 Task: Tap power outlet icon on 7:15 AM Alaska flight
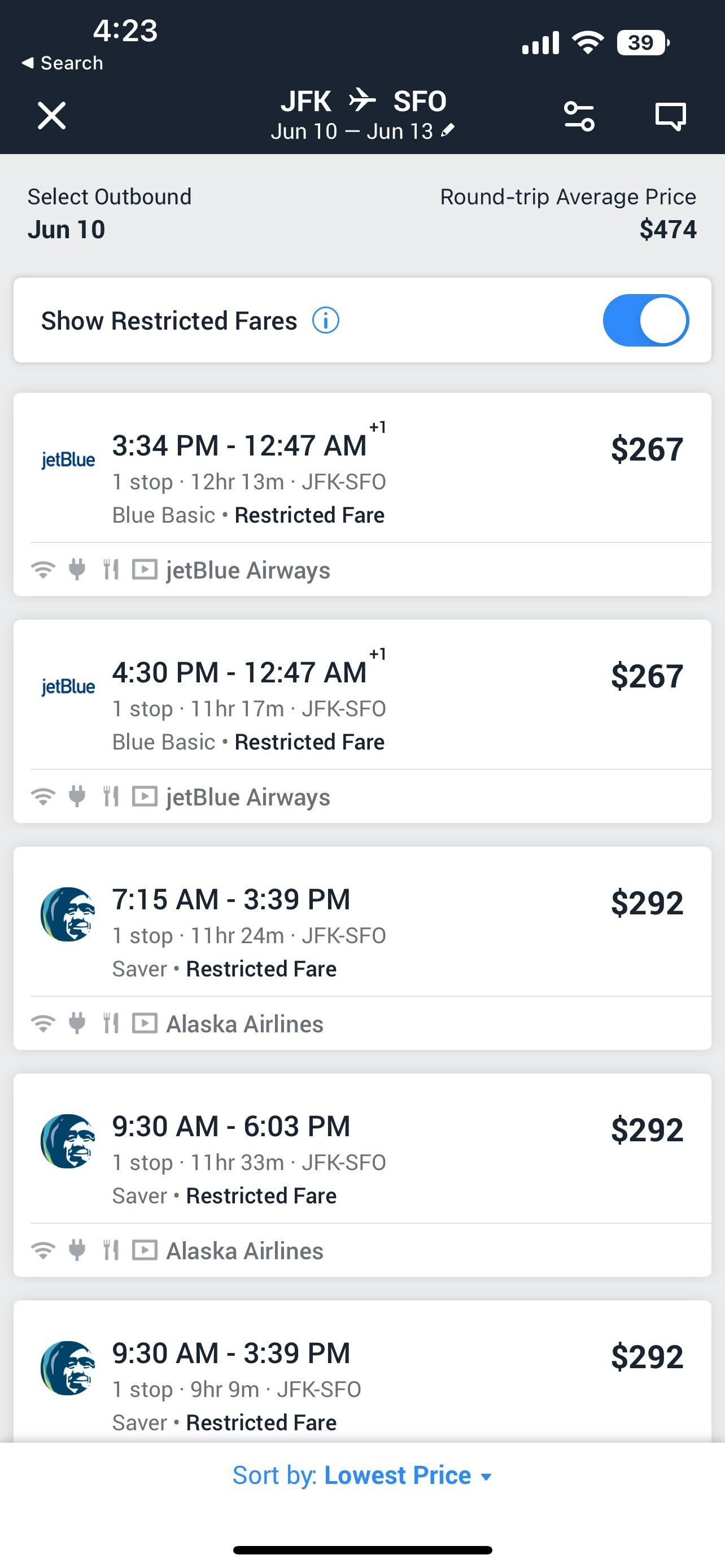[77, 1023]
